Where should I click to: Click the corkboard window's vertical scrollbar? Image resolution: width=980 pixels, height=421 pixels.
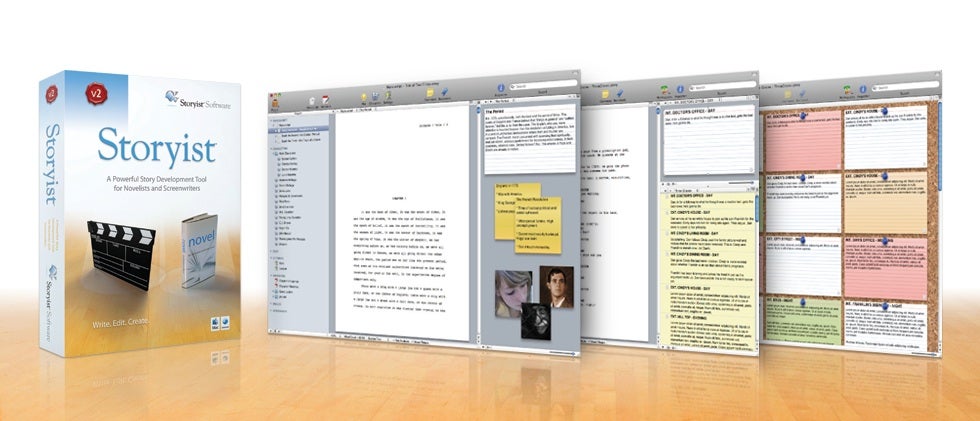pos(941,147)
